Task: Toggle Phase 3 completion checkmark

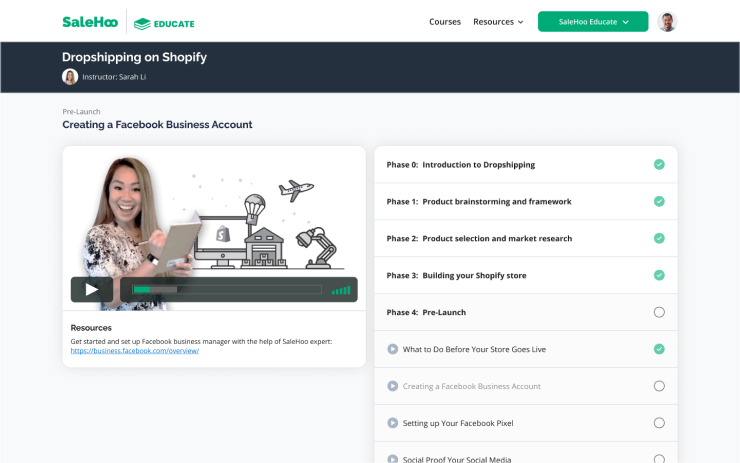Action: 659,275
